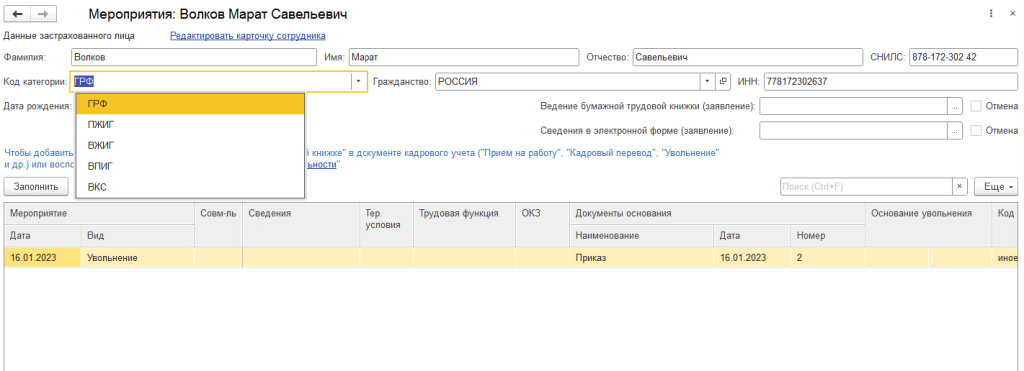Viewport: 1024px width, 371px height.
Task: Go back with the left arrow button
Action: [x=18, y=14]
